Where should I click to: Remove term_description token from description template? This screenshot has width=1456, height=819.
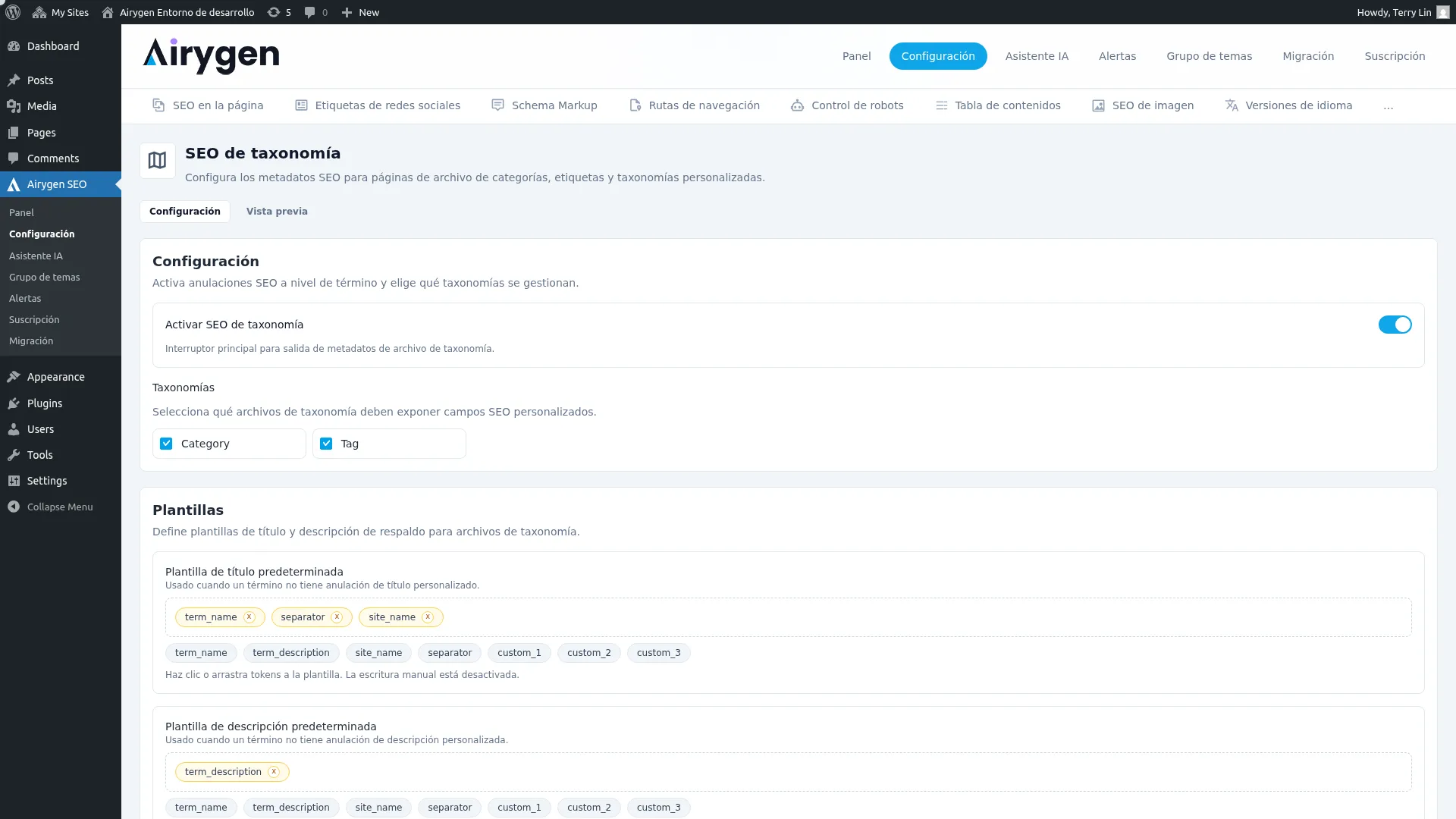[x=274, y=772]
